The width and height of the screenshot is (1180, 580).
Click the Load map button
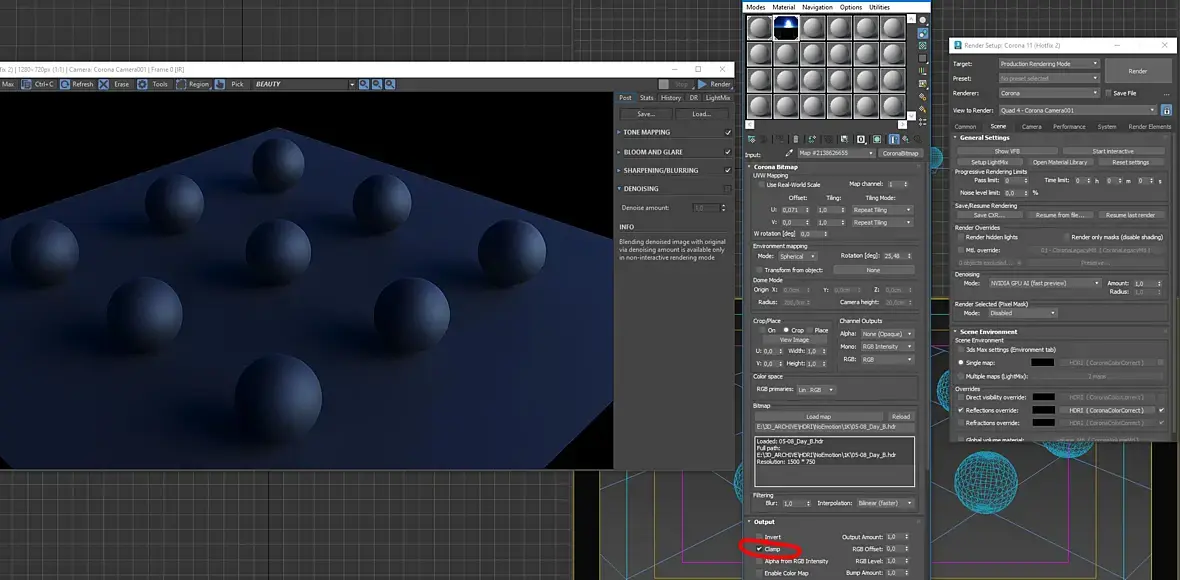coord(818,416)
